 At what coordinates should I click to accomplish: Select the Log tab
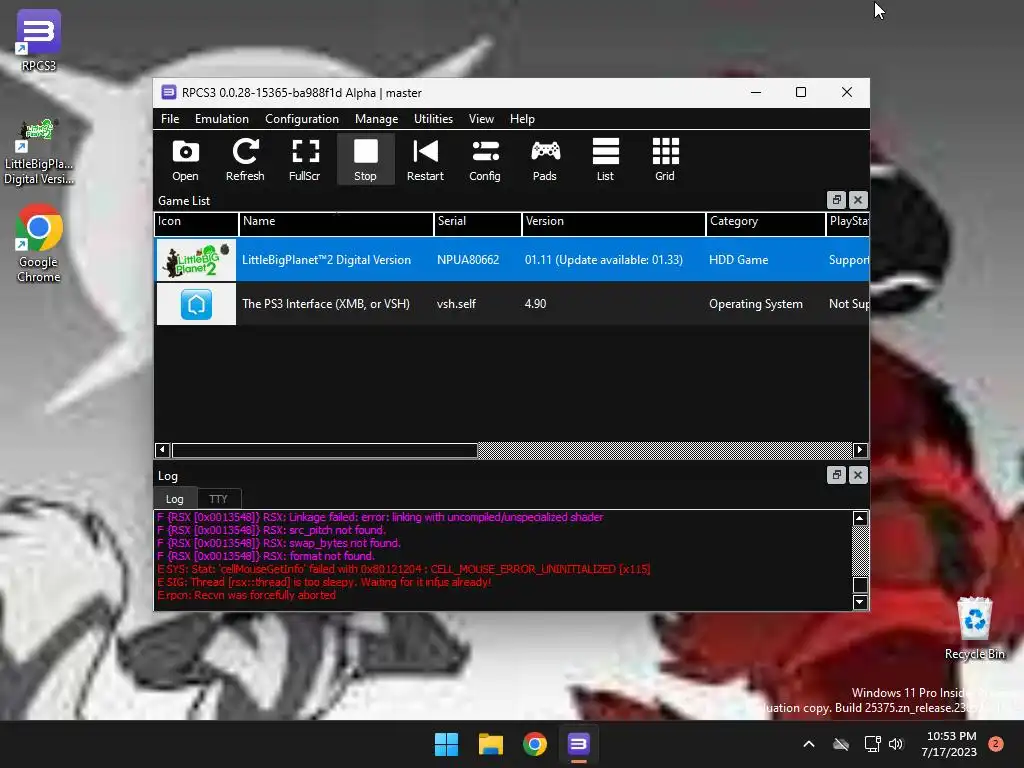(x=174, y=499)
